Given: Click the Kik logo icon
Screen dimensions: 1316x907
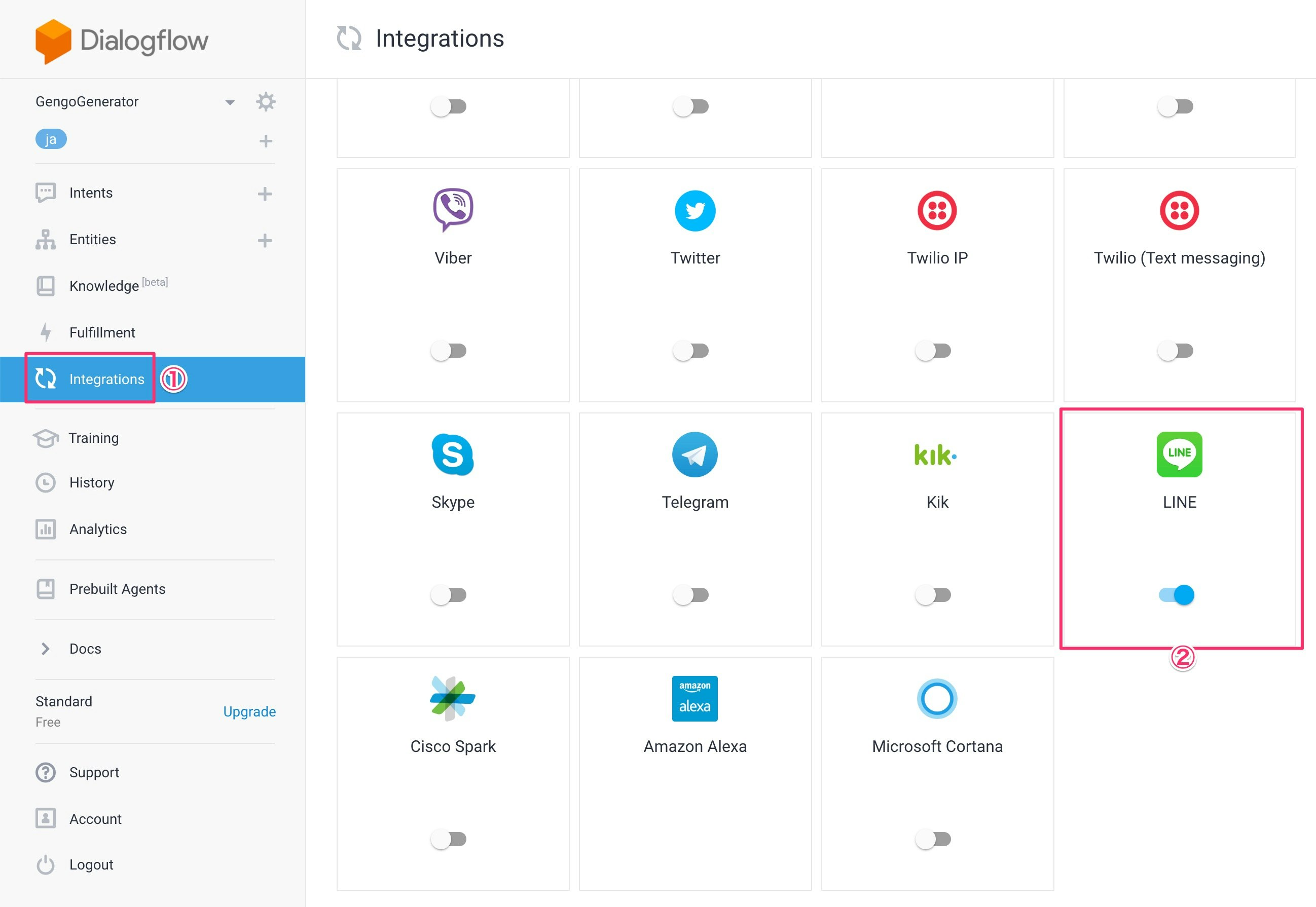Looking at the screenshot, I should [935, 455].
